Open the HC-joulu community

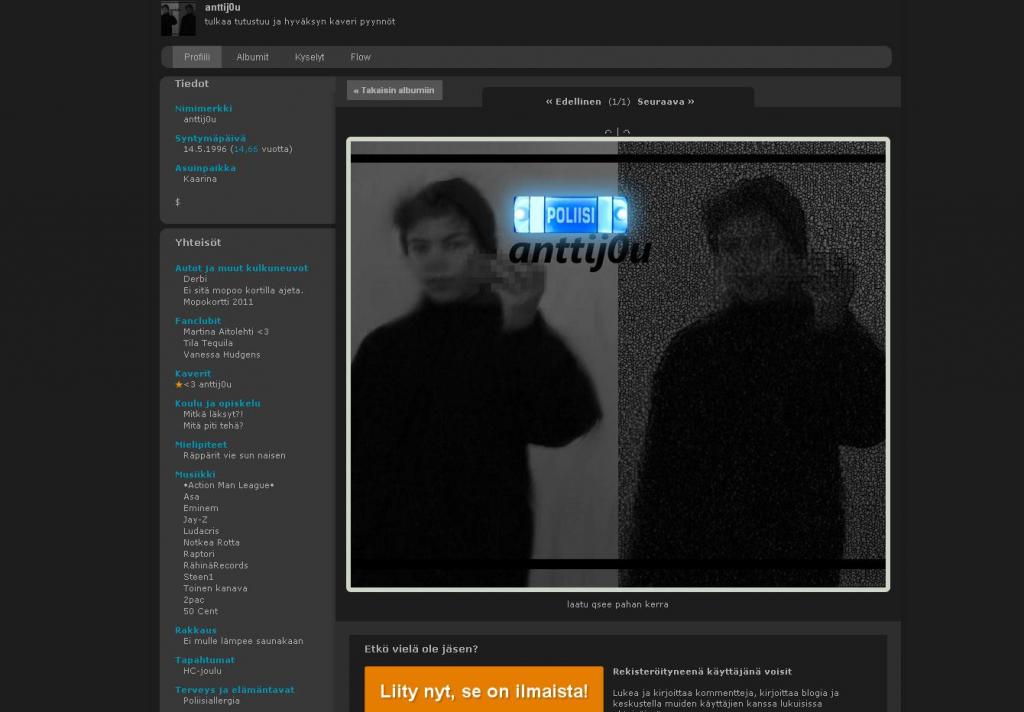click(202, 671)
